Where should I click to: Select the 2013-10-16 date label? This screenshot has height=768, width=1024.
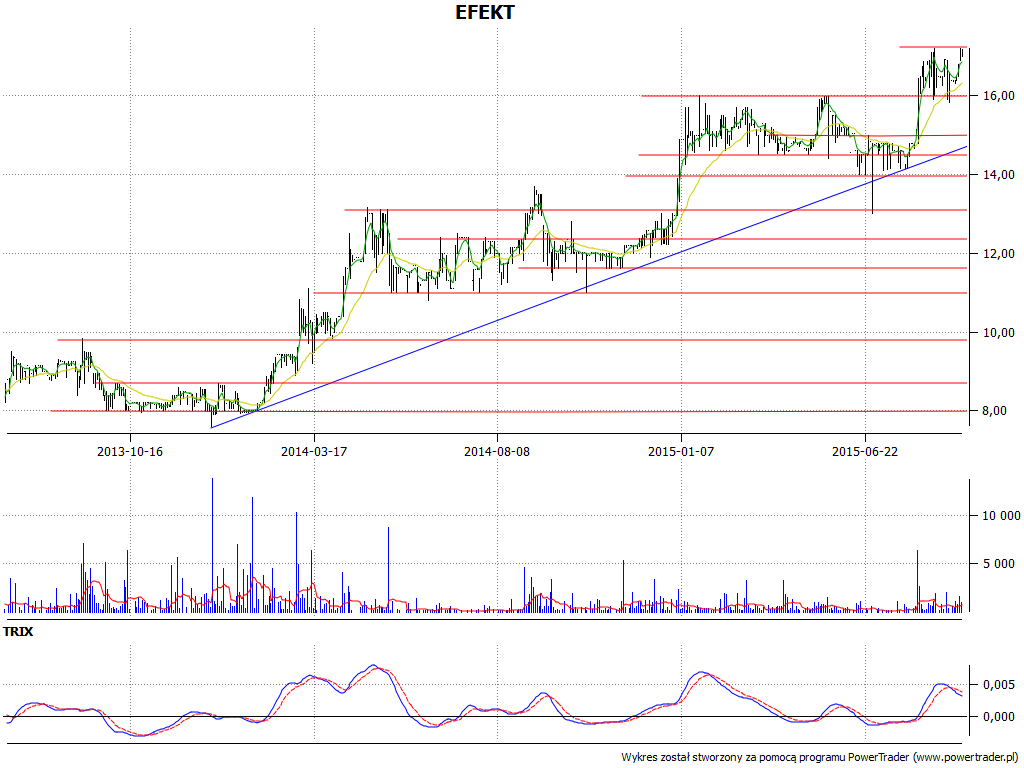click(x=130, y=451)
